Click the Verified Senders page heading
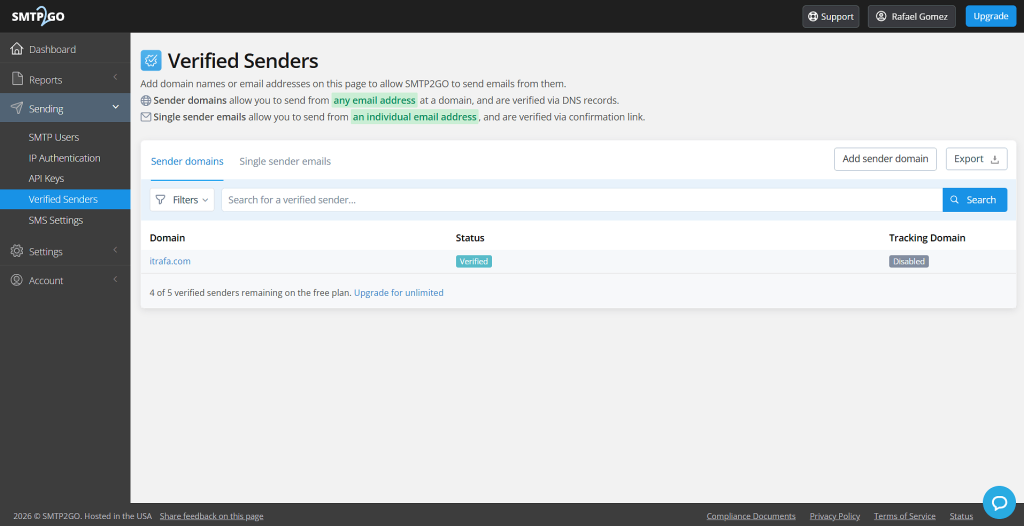The image size is (1024, 526). click(243, 61)
